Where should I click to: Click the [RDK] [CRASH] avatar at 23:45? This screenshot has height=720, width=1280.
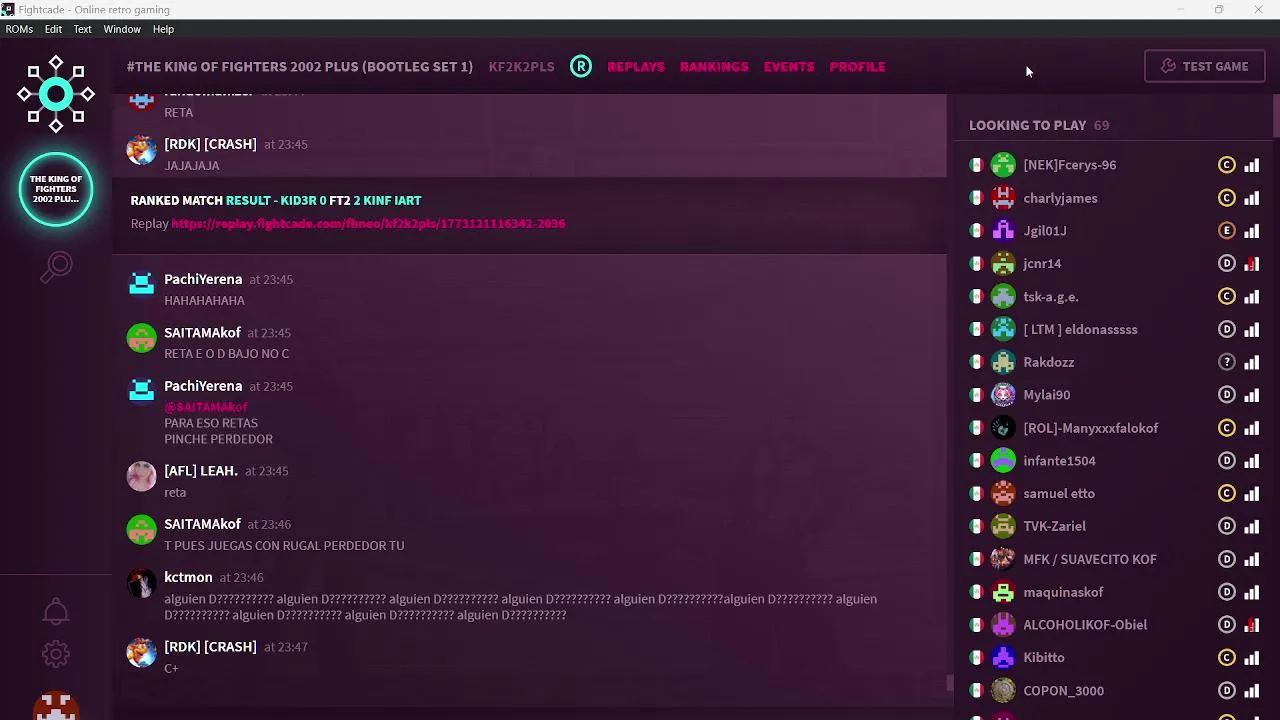tap(141, 150)
